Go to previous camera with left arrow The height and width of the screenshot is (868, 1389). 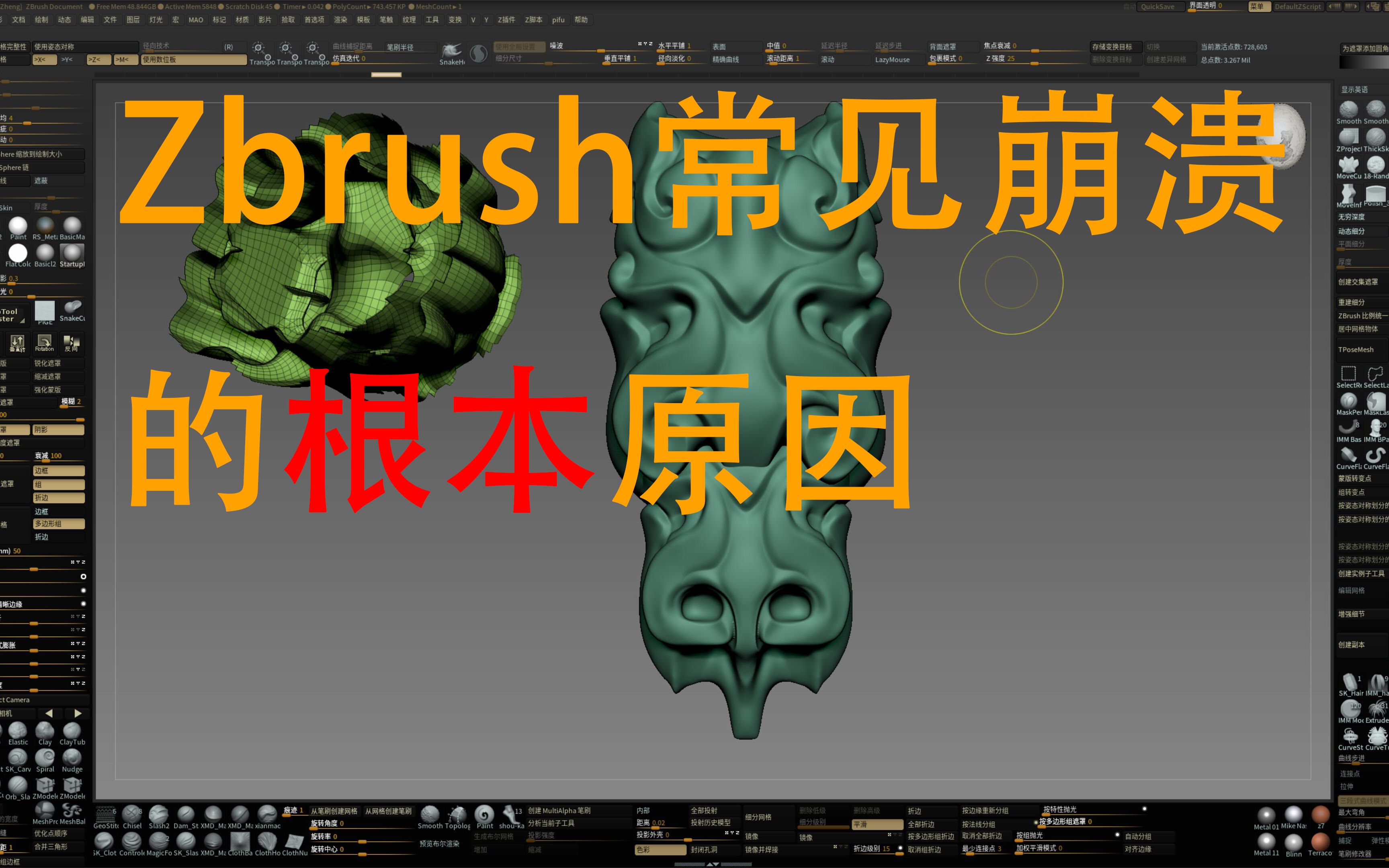click(x=49, y=713)
